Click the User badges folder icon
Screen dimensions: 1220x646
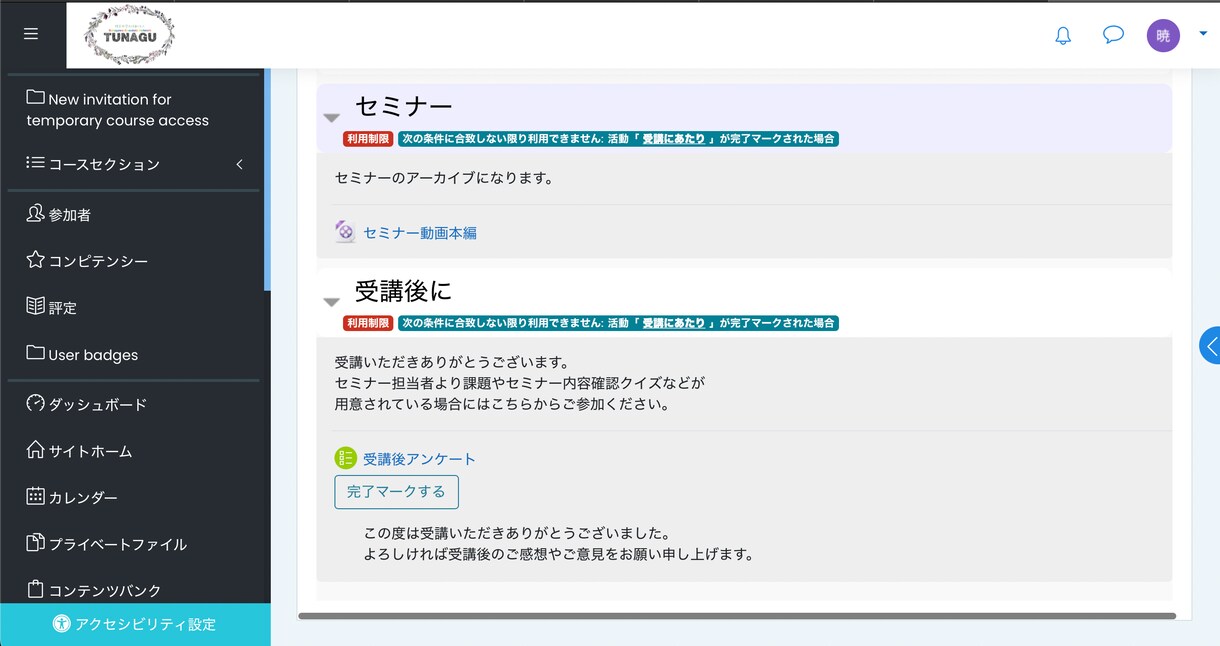coord(35,353)
